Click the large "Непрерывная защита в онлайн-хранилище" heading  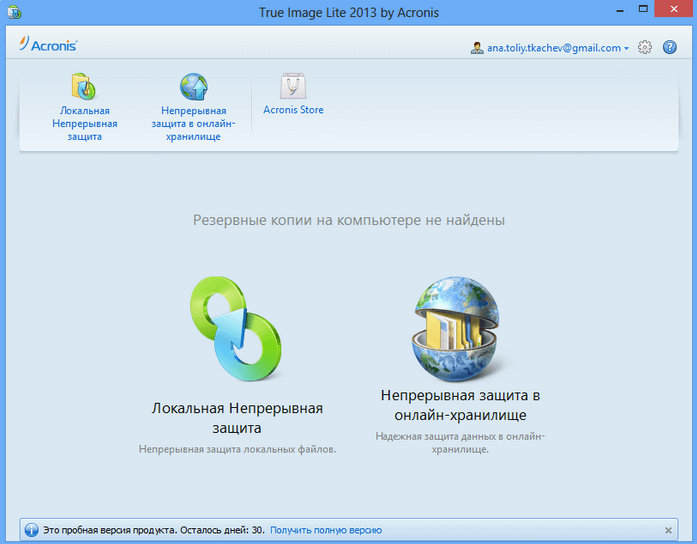pos(460,404)
